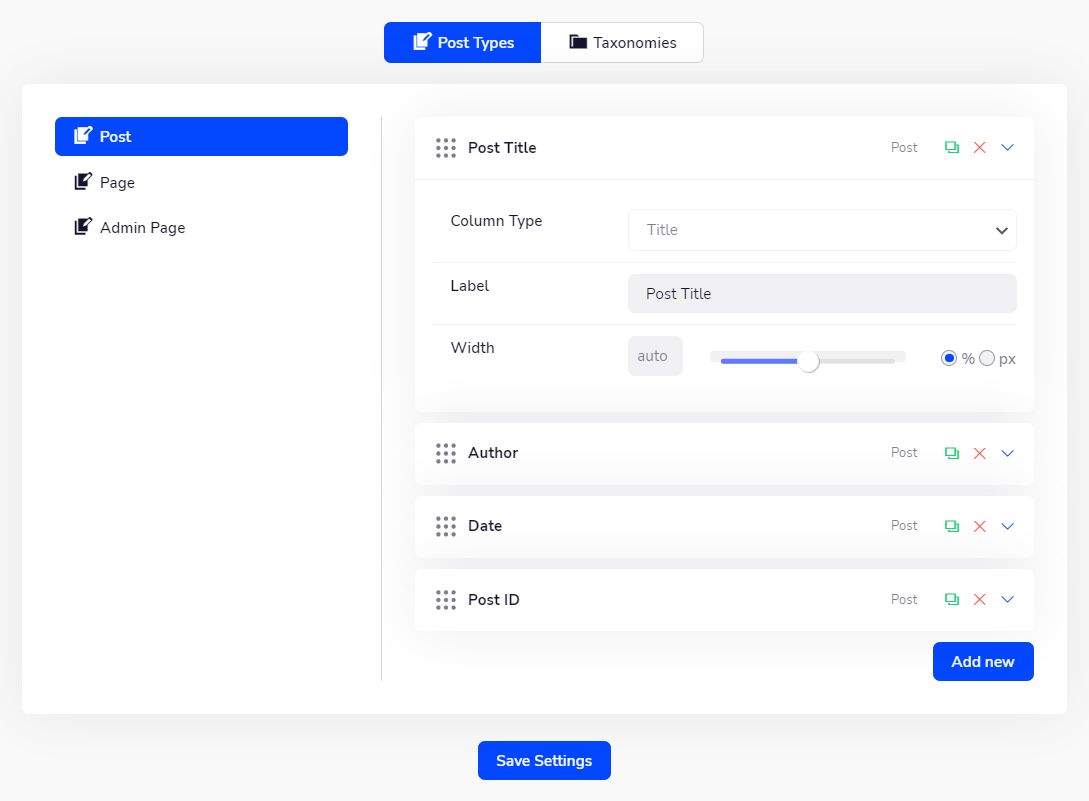Open the Column Type dropdown
1089x801 pixels.
click(821, 230)
